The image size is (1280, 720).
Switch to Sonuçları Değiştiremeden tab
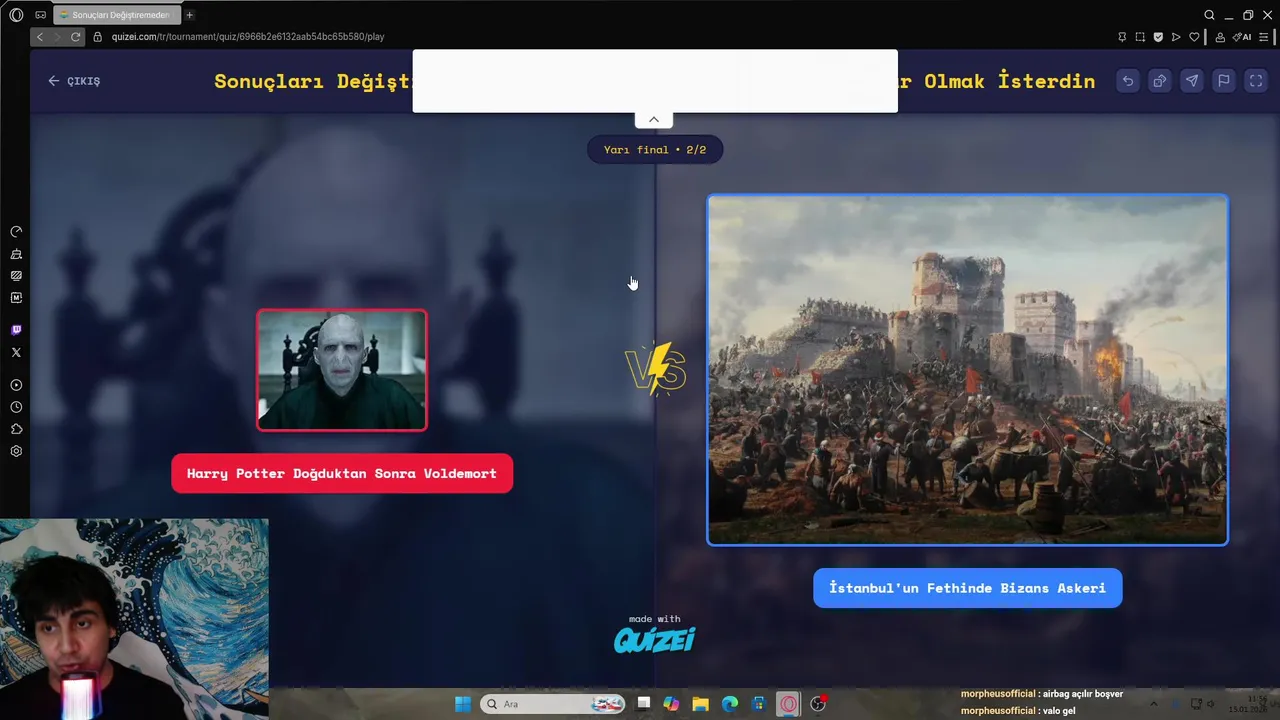pos(116,15)
